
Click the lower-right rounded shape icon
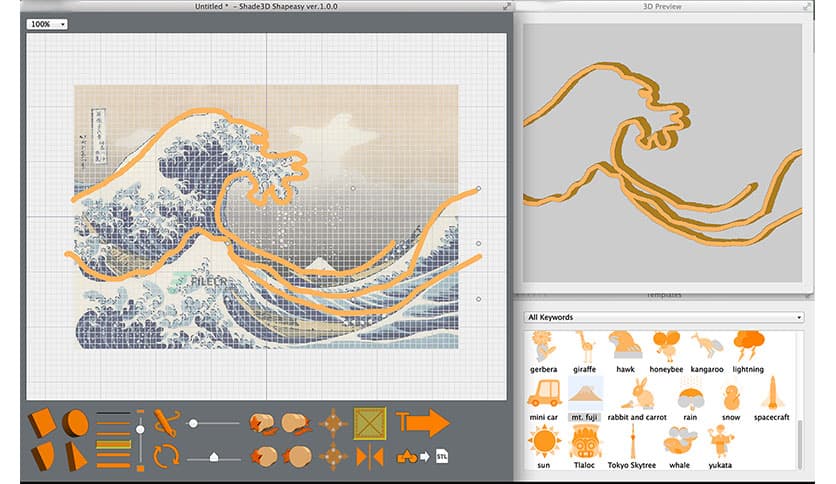(x=298, y=456)
